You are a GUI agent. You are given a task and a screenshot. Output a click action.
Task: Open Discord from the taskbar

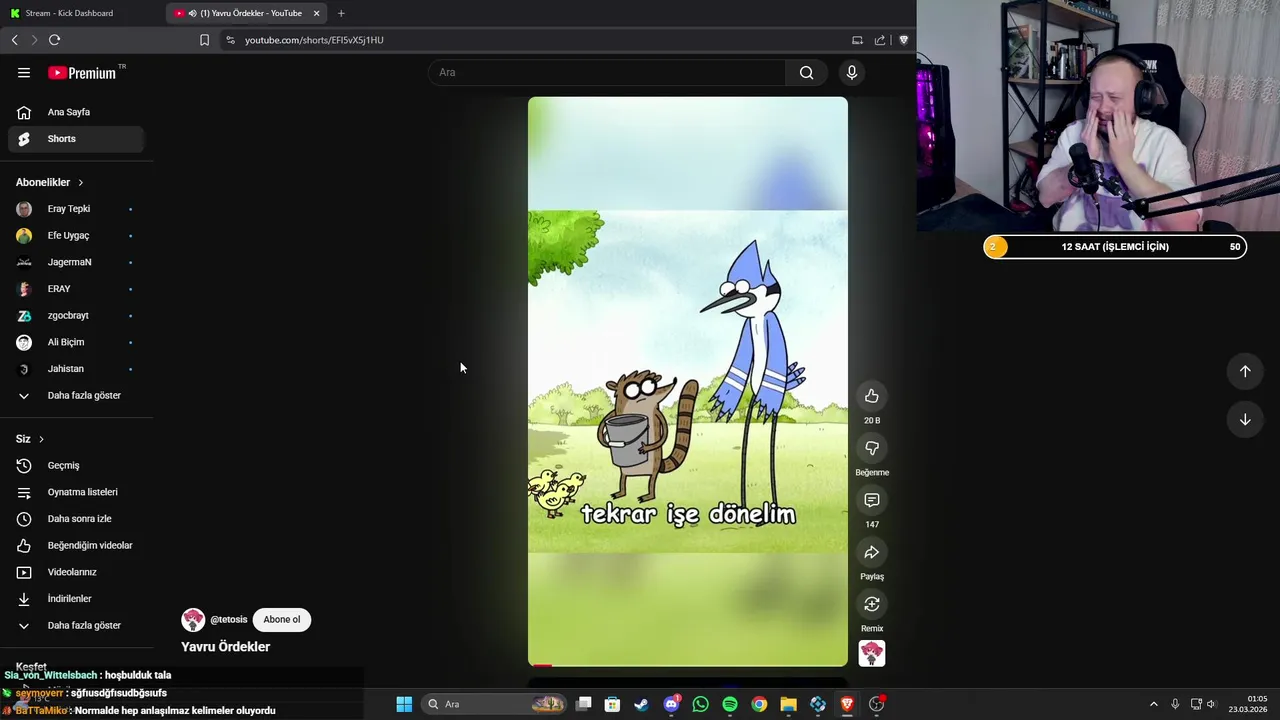[672, 704]
